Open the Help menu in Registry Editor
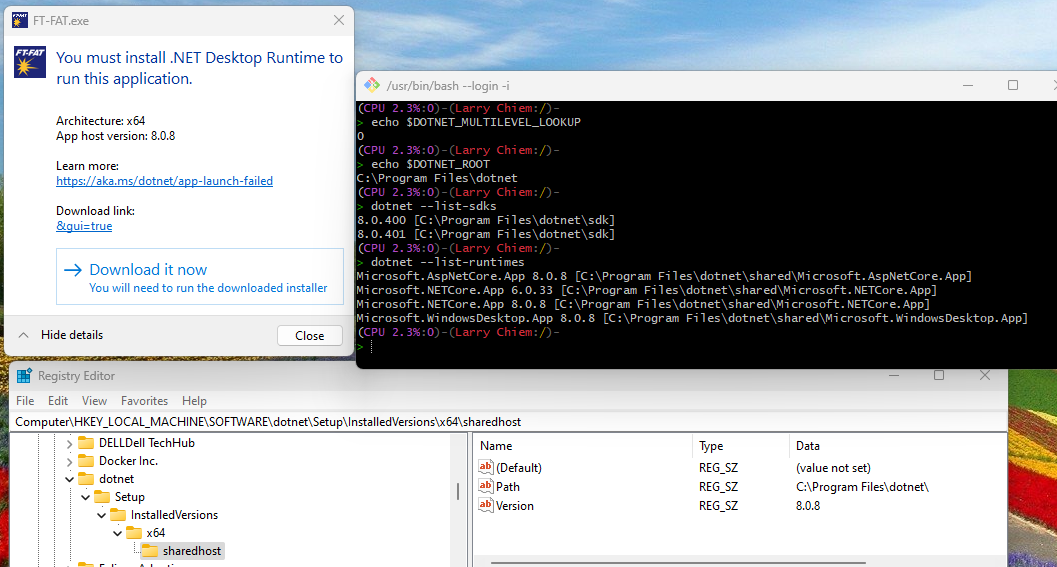Image resolution: width=1057 pixels, height=567 pixels. [194, 400]
